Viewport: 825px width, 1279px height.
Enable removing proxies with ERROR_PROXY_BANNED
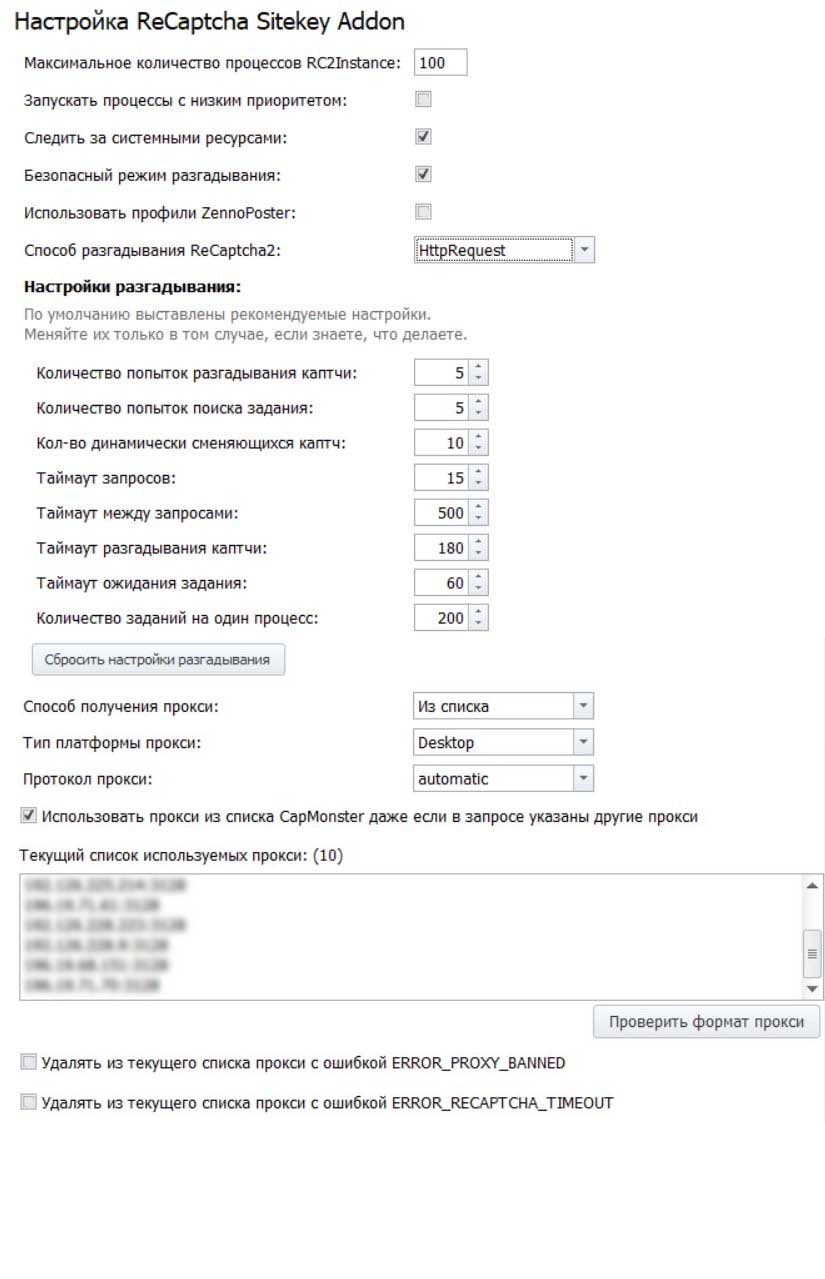tap(28, 1062)
